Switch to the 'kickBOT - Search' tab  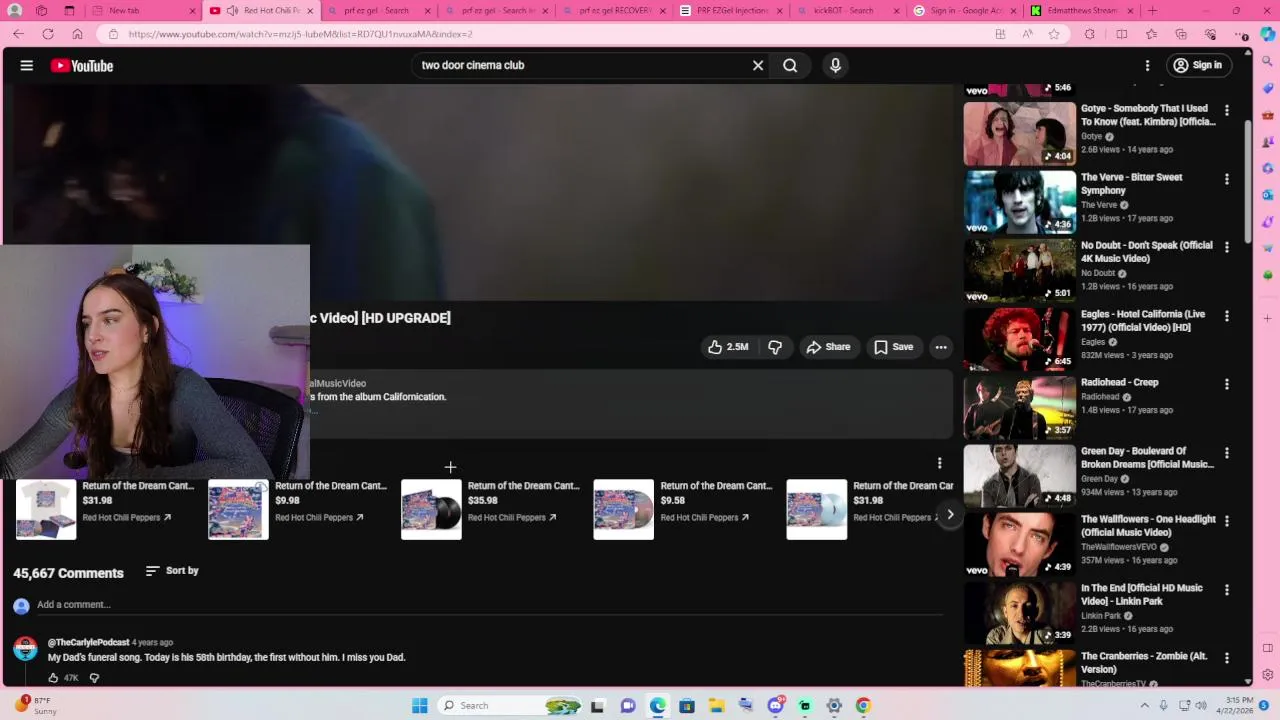pos(848,11)
